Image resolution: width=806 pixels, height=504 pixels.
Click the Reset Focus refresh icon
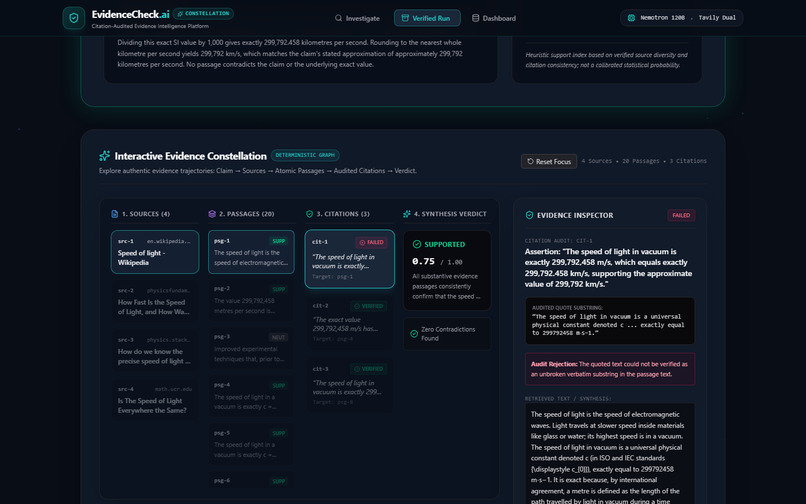click(530, 161)
